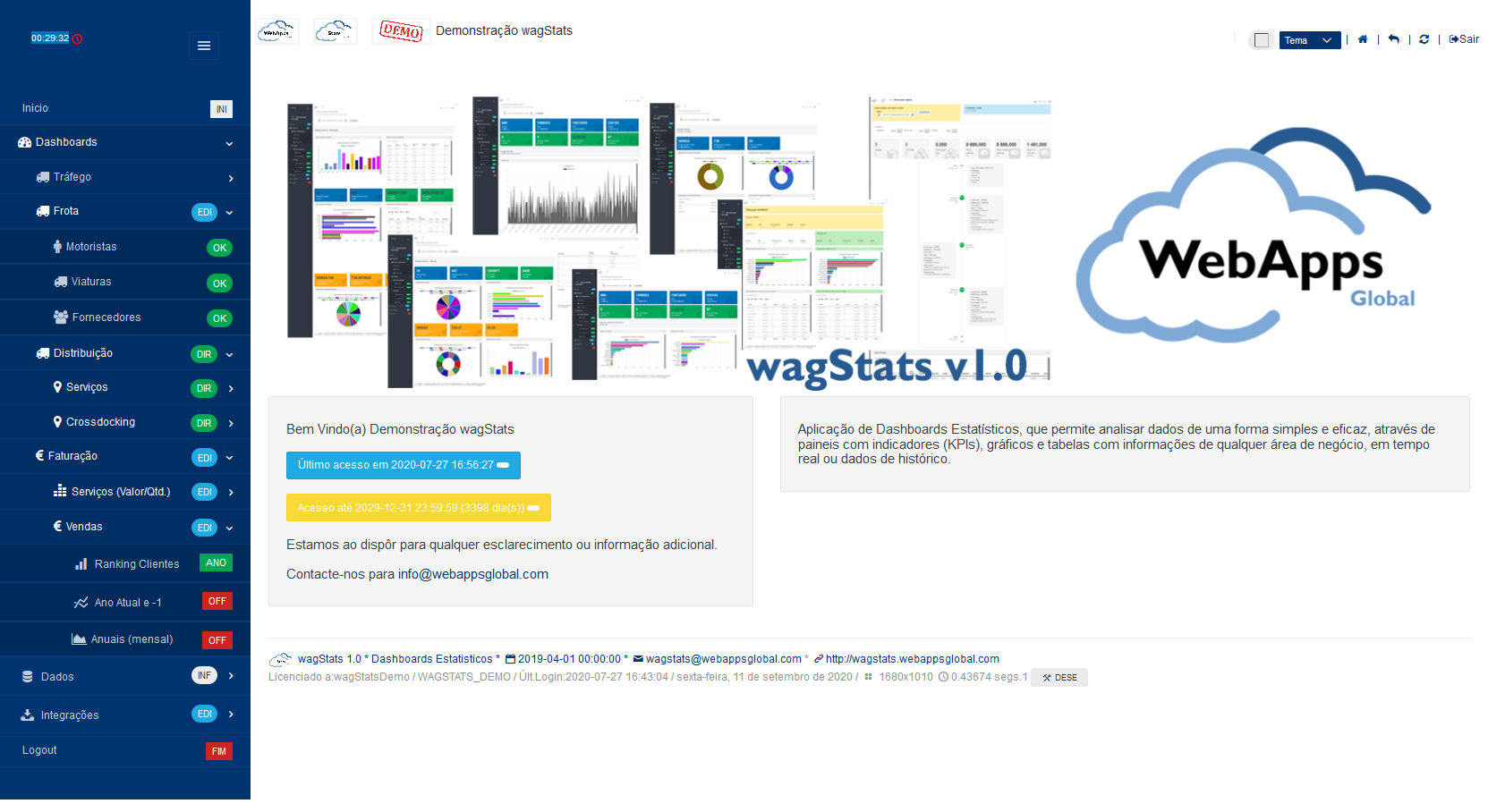The image size is (1488, 812).
Task: Toggle the sidebar with the hamburger menu icon
Action: click(x=204, y=46)
